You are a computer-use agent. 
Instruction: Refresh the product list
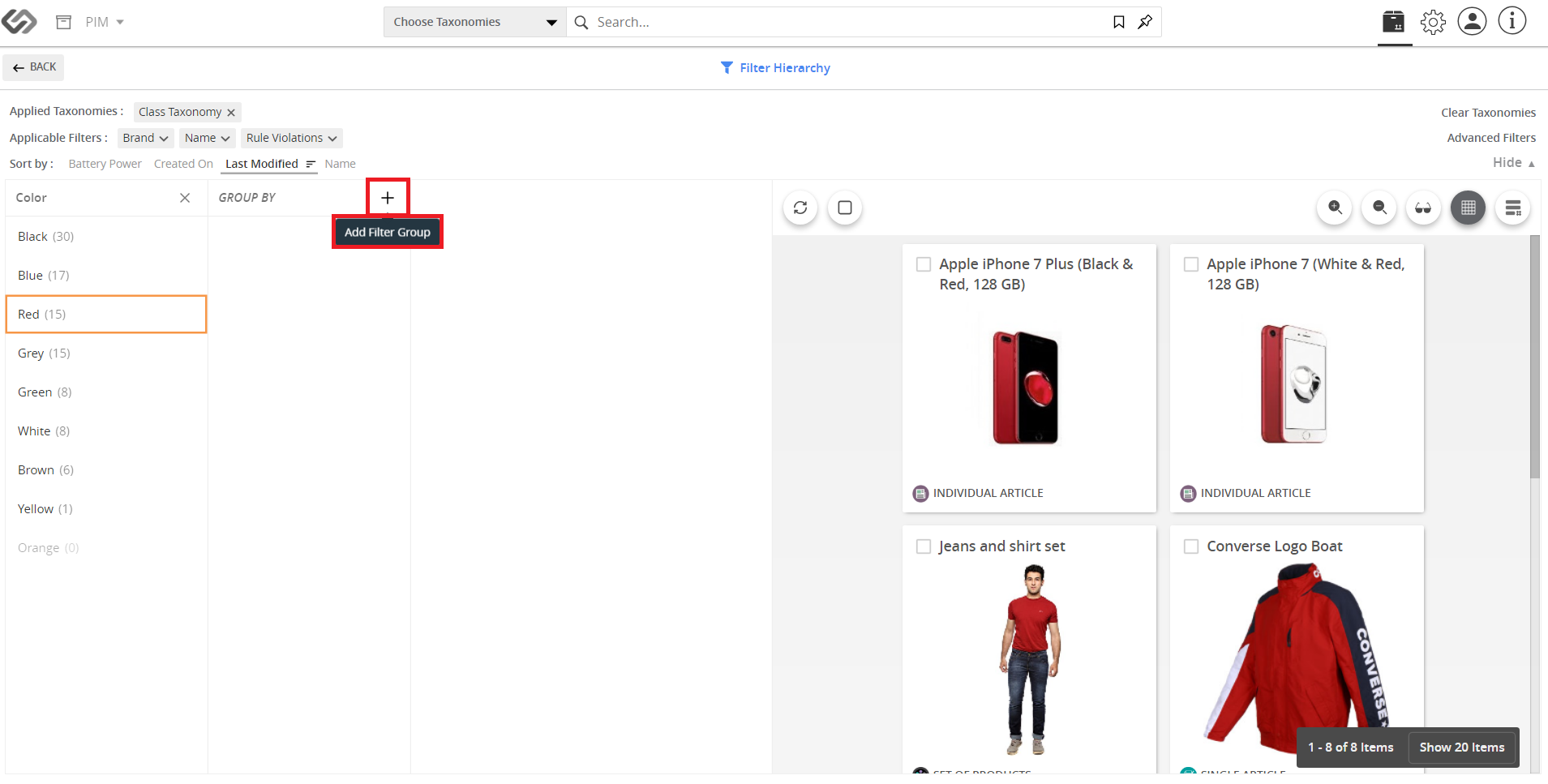[800, 208]
